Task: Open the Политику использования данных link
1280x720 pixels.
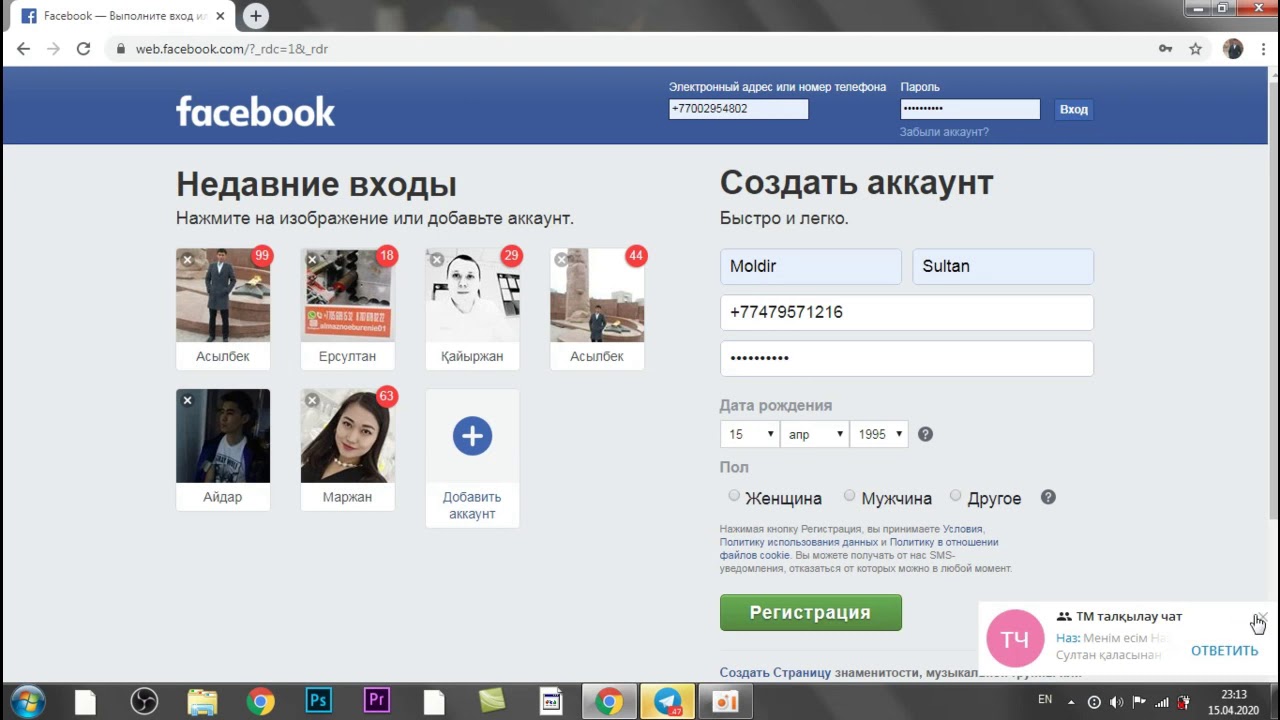Action: pyautogui.click(x=798, y=542)
